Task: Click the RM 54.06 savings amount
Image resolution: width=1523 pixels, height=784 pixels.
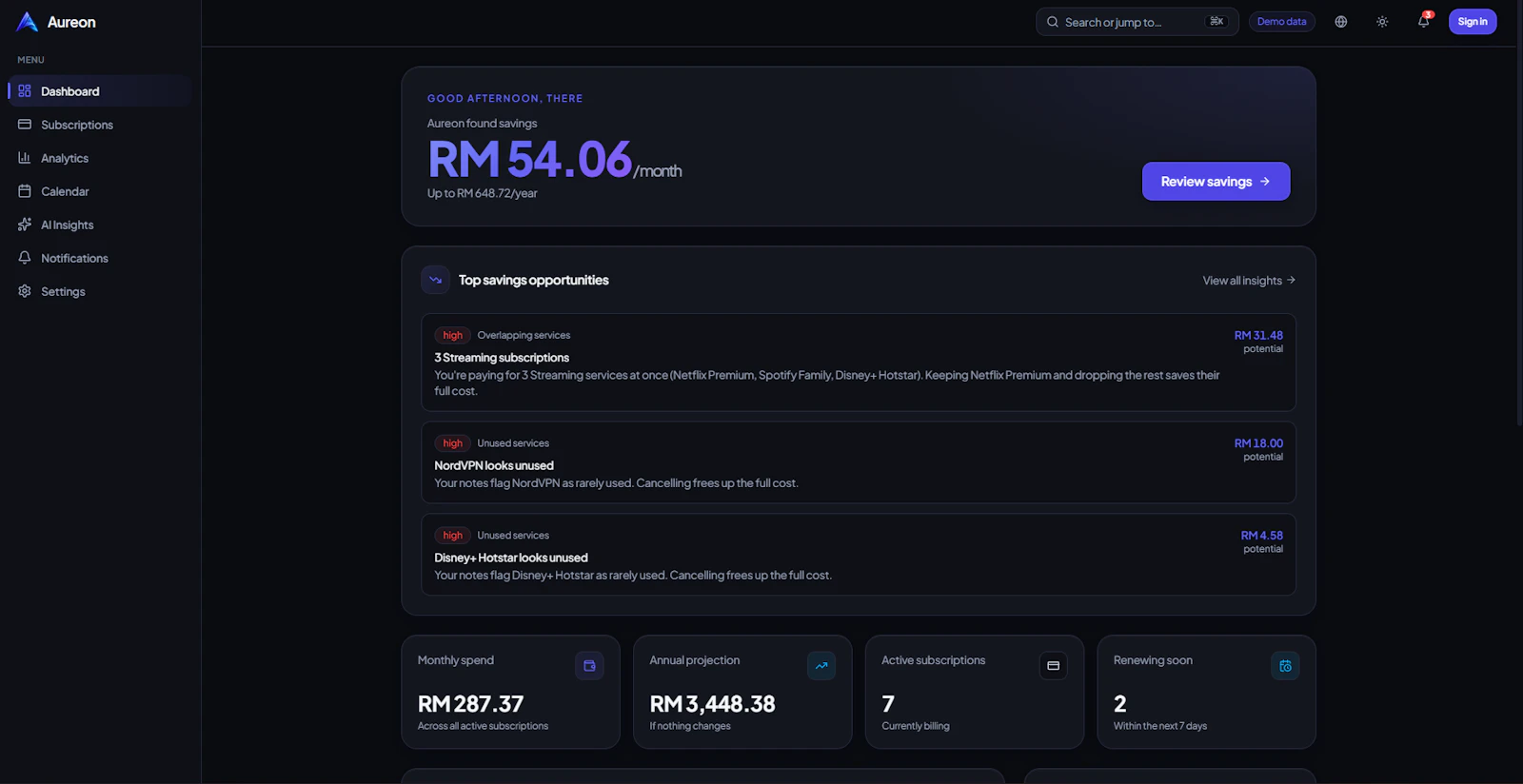Action: click(529, 159)
